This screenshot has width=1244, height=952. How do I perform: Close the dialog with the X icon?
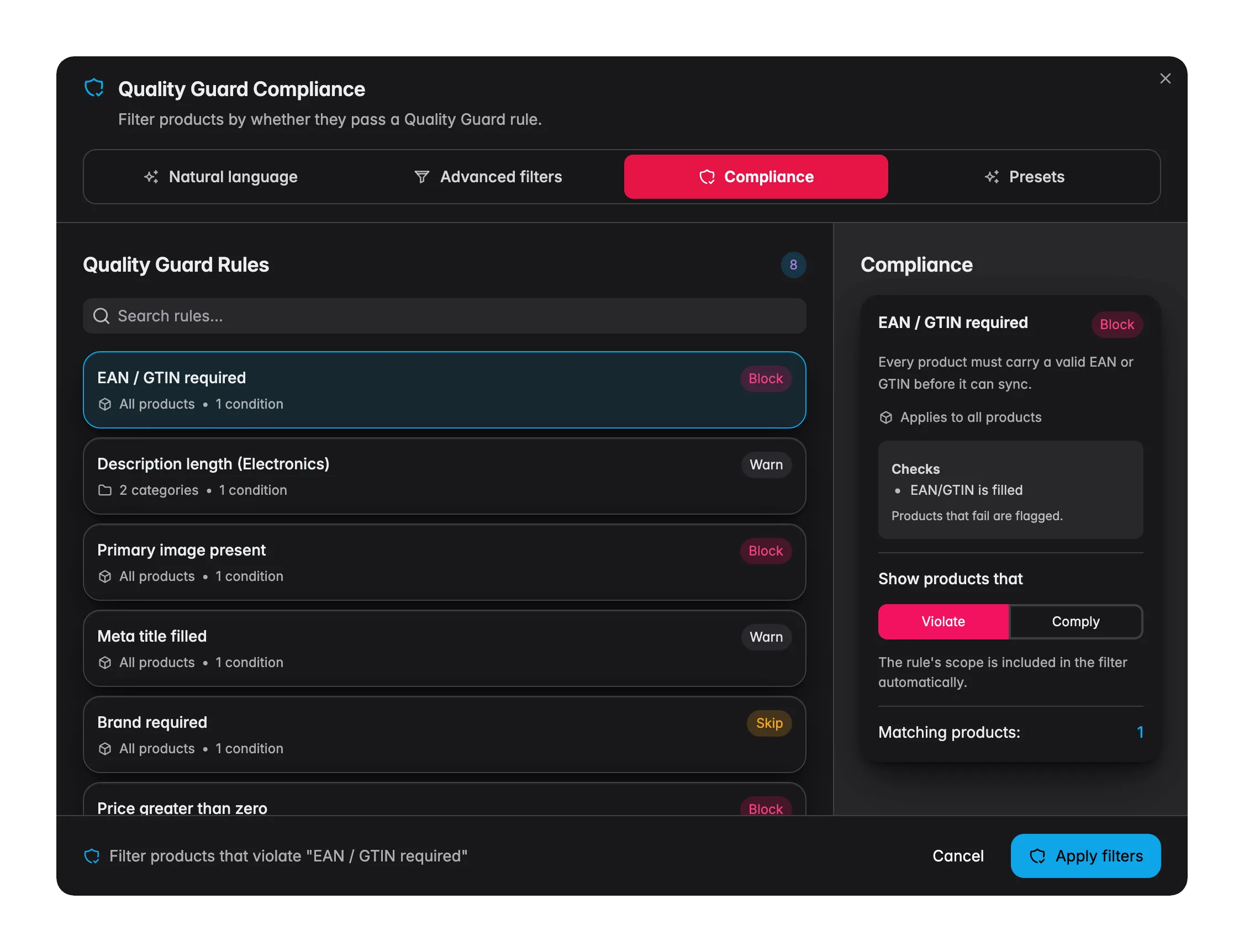pyautogui.click(x=1164, y=79)
